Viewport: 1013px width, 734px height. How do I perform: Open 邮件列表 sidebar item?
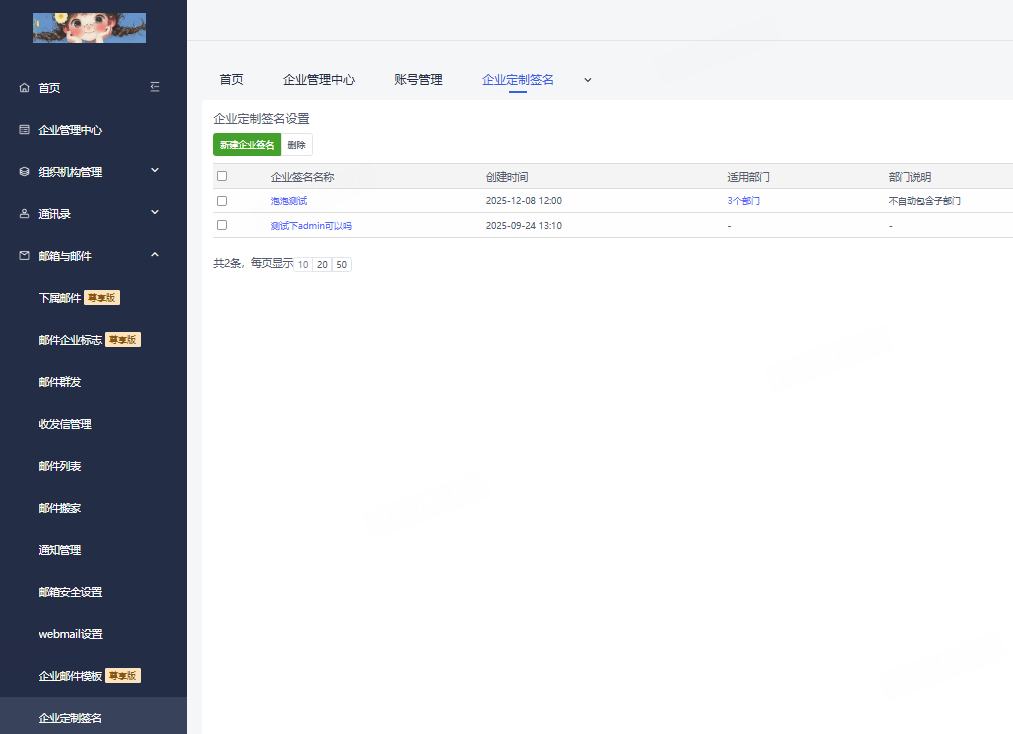(59, 466)
